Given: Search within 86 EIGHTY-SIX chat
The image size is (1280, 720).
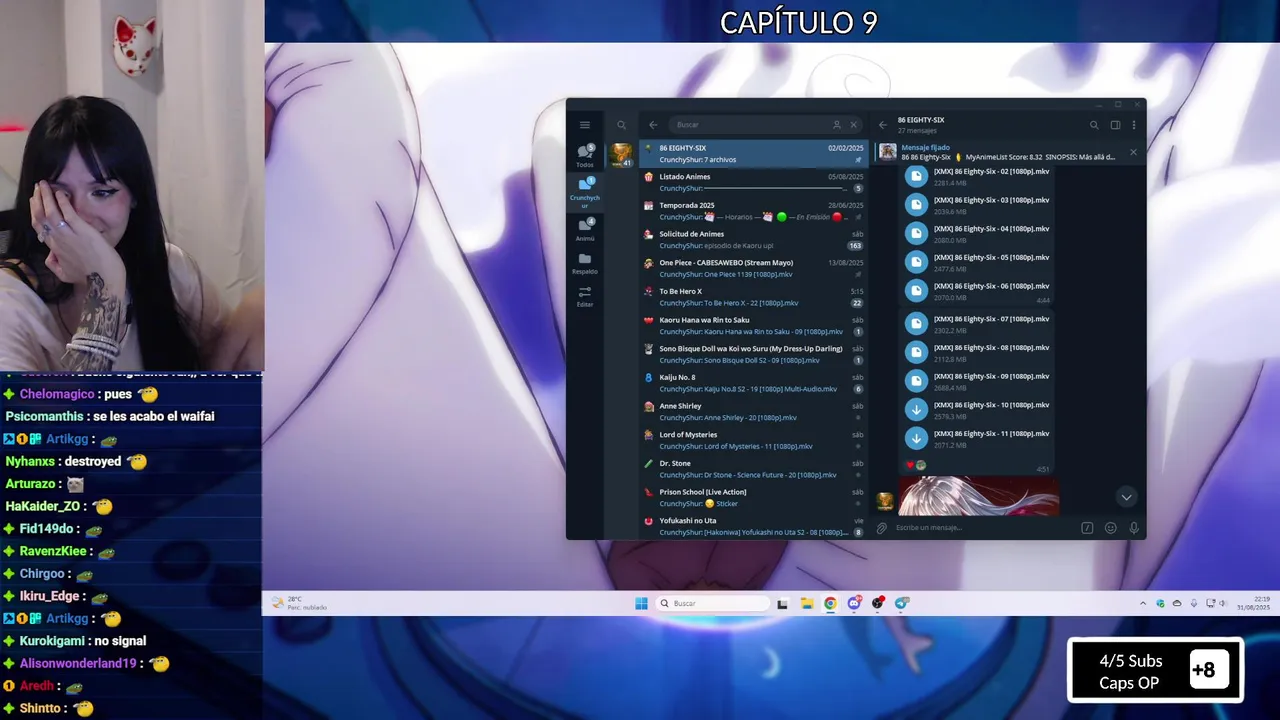Looking at the screenshot, I should pyautogui.click(x=1094, y=125).
